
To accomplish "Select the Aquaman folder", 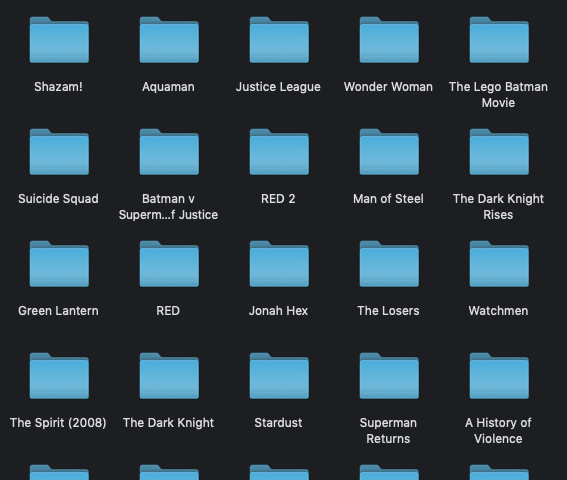I will tap(169, 40).
